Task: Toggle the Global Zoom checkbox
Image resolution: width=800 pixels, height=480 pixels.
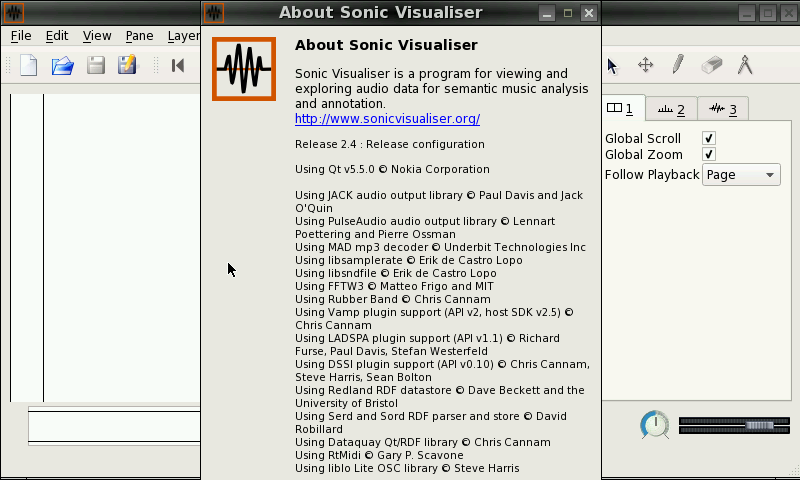Action: pos(709,154)
